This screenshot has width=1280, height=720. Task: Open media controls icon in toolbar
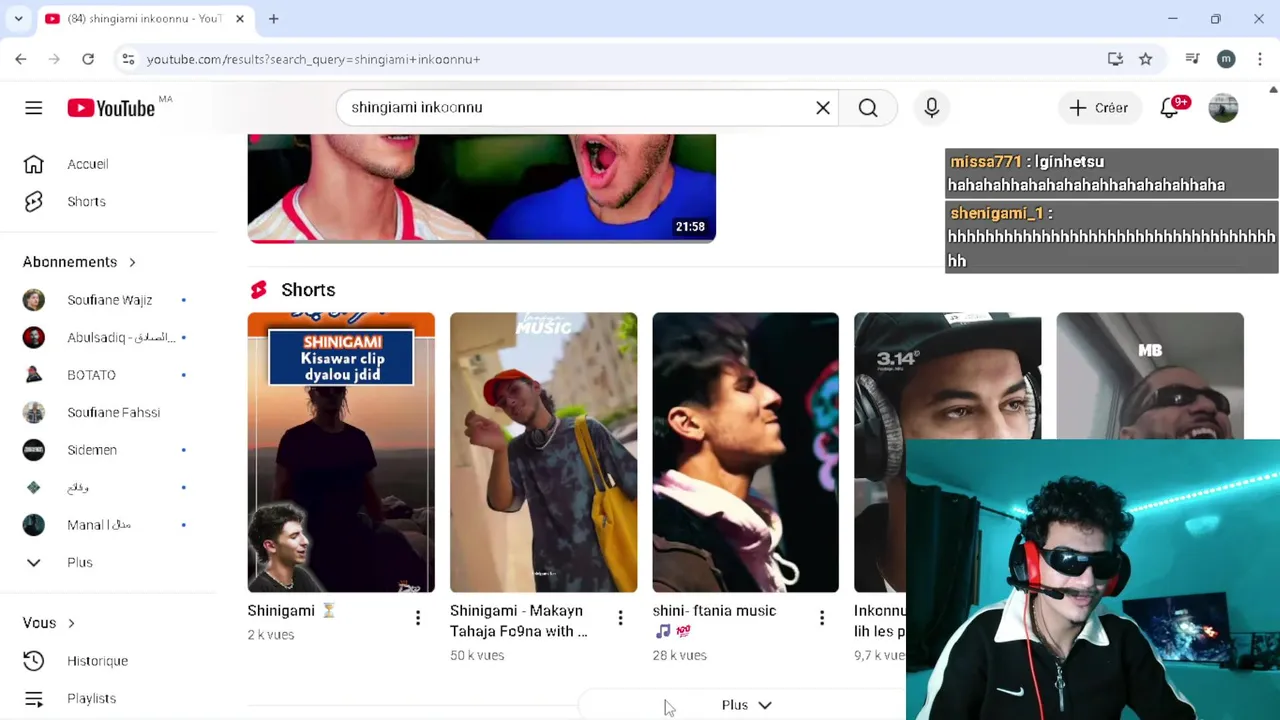click(1192, 59)
